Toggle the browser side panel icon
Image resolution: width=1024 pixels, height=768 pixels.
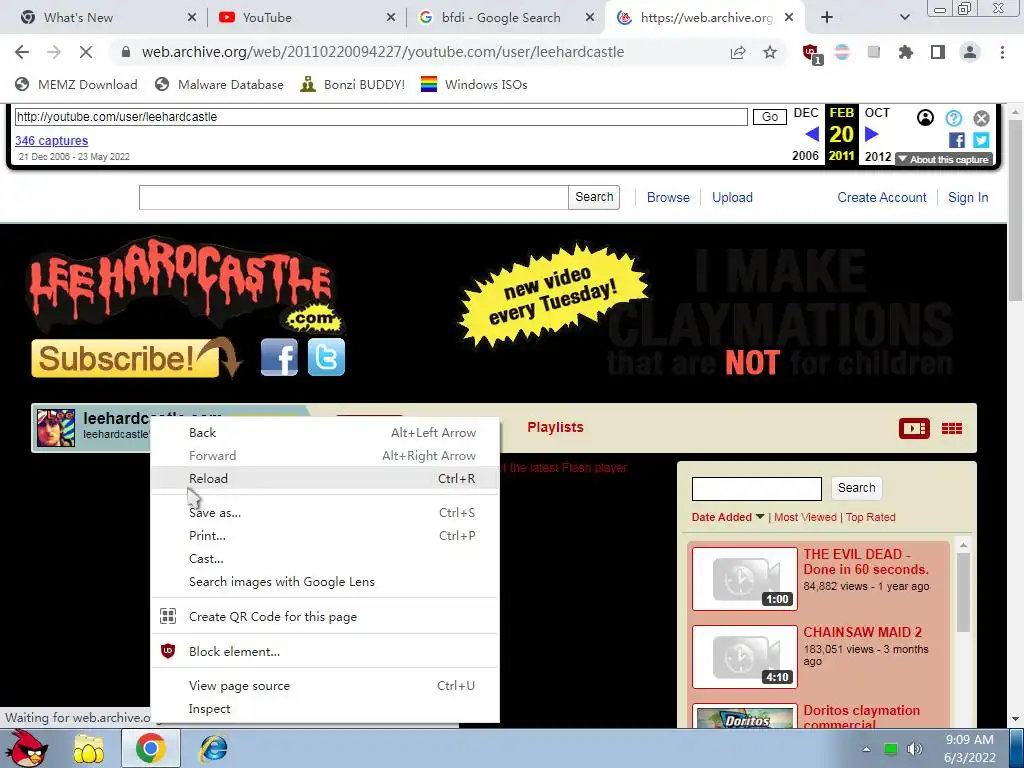click(938, 52)
